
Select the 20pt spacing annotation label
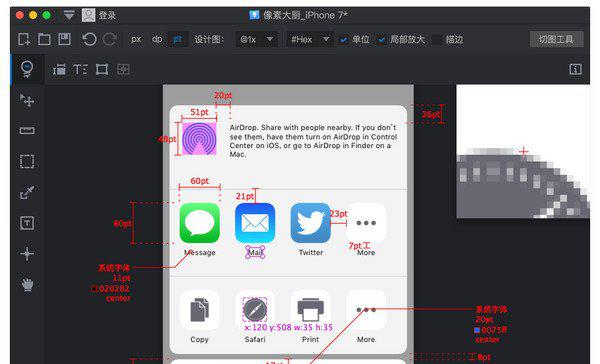[x=223, y=95]
